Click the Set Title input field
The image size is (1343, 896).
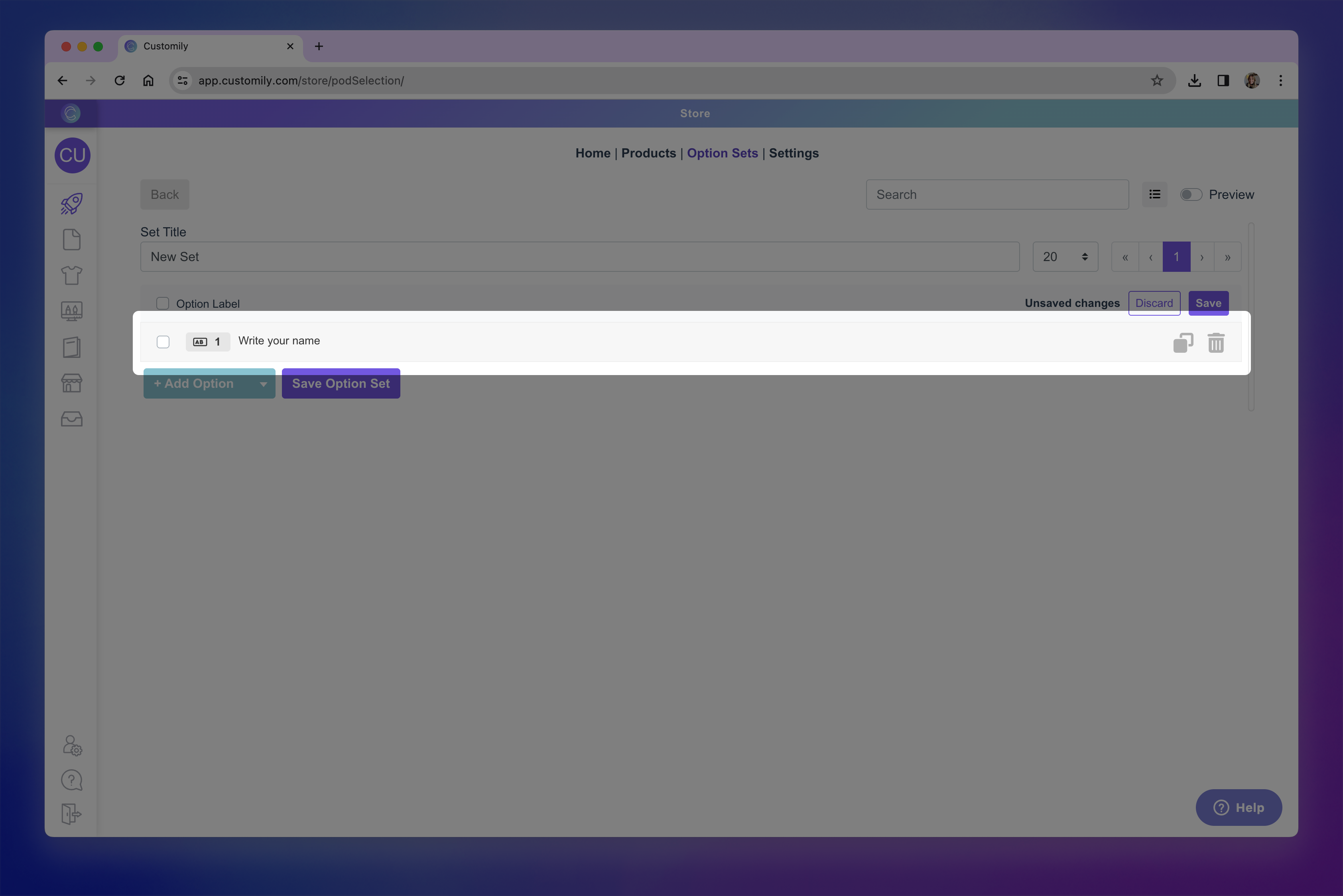(x=579, y=257)
